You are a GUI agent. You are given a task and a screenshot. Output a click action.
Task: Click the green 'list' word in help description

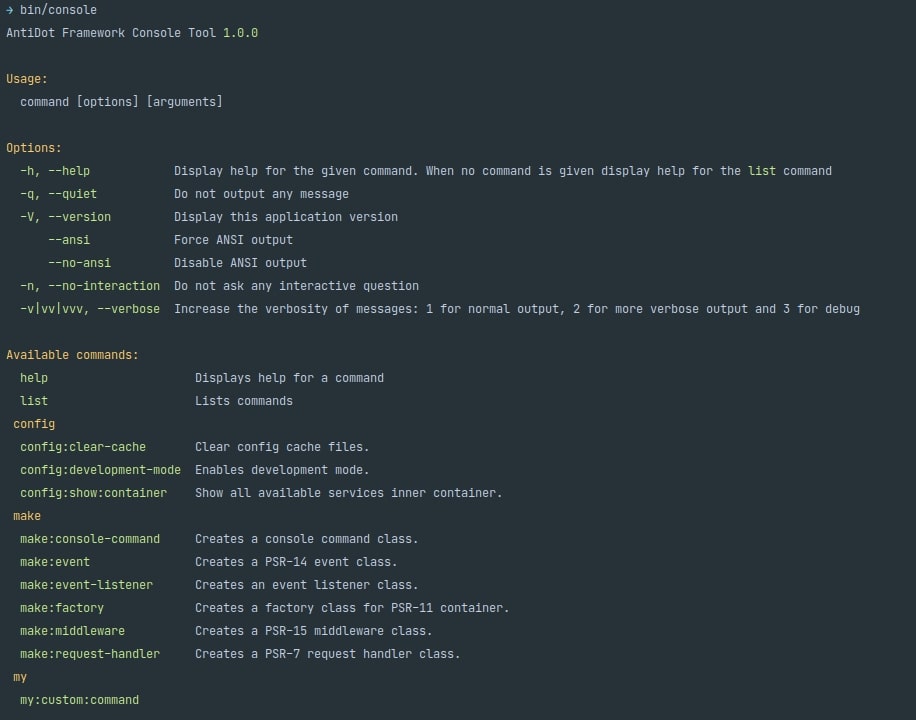tap(762, 171)
